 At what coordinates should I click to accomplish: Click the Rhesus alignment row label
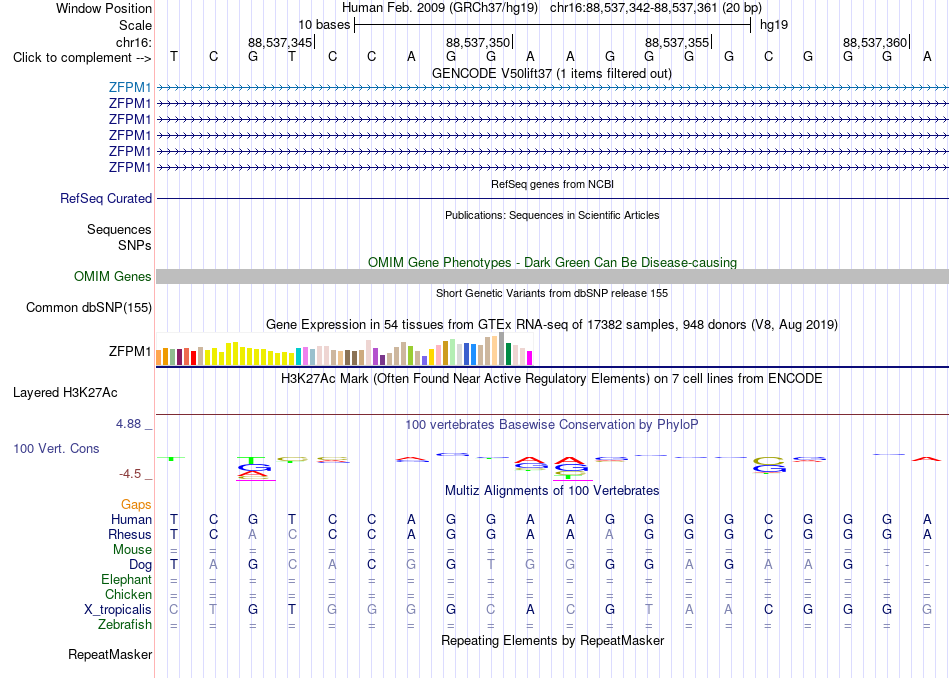pyautogui.click(x=130, y=534)
